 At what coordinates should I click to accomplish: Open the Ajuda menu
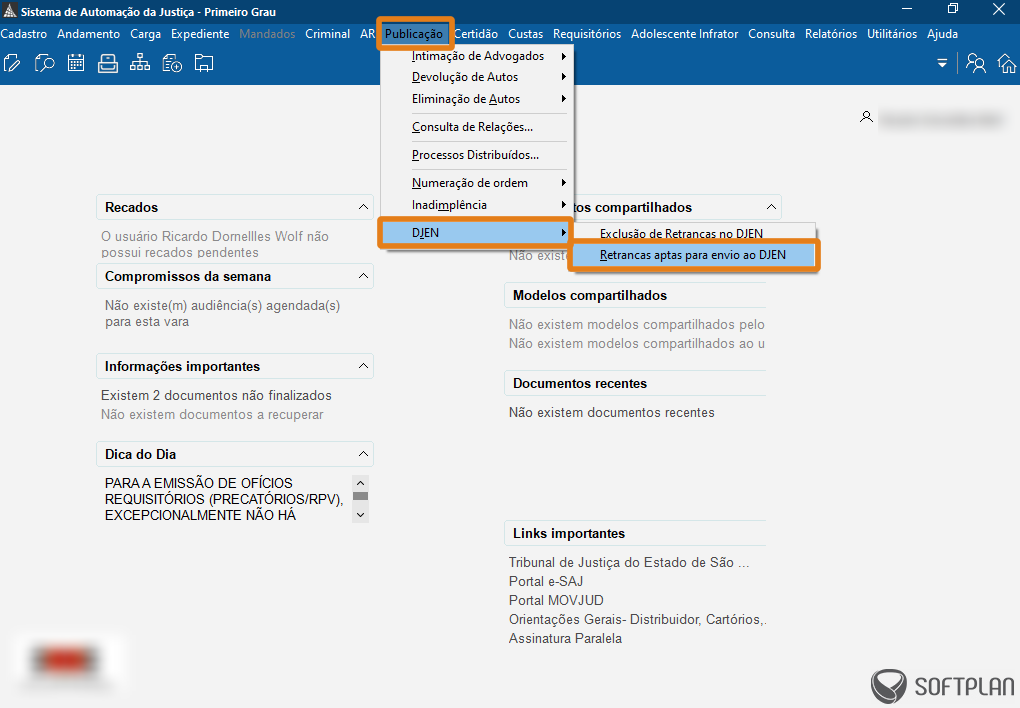point(943,34)
